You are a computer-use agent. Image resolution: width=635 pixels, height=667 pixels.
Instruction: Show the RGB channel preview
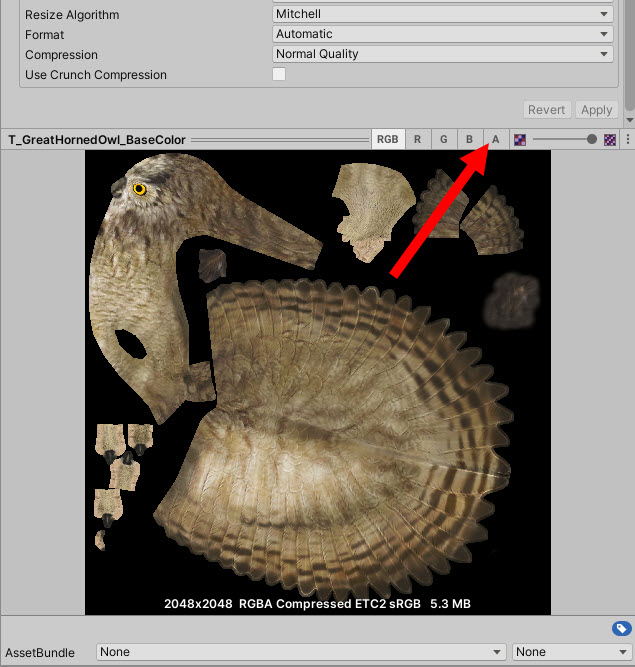coord(387,140)
